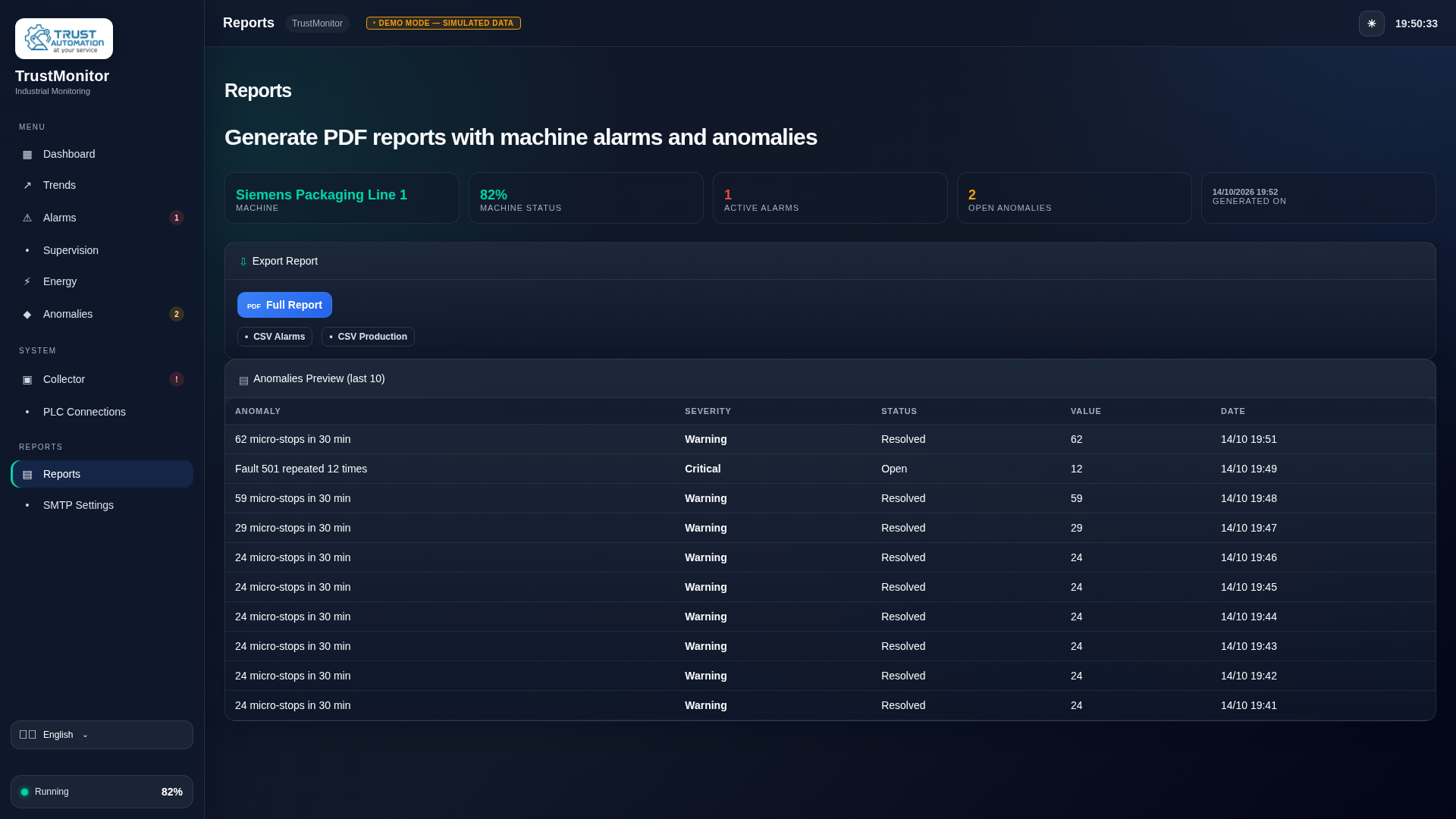
Task: Select the Reports sidebar item
Action: point(102,474)
